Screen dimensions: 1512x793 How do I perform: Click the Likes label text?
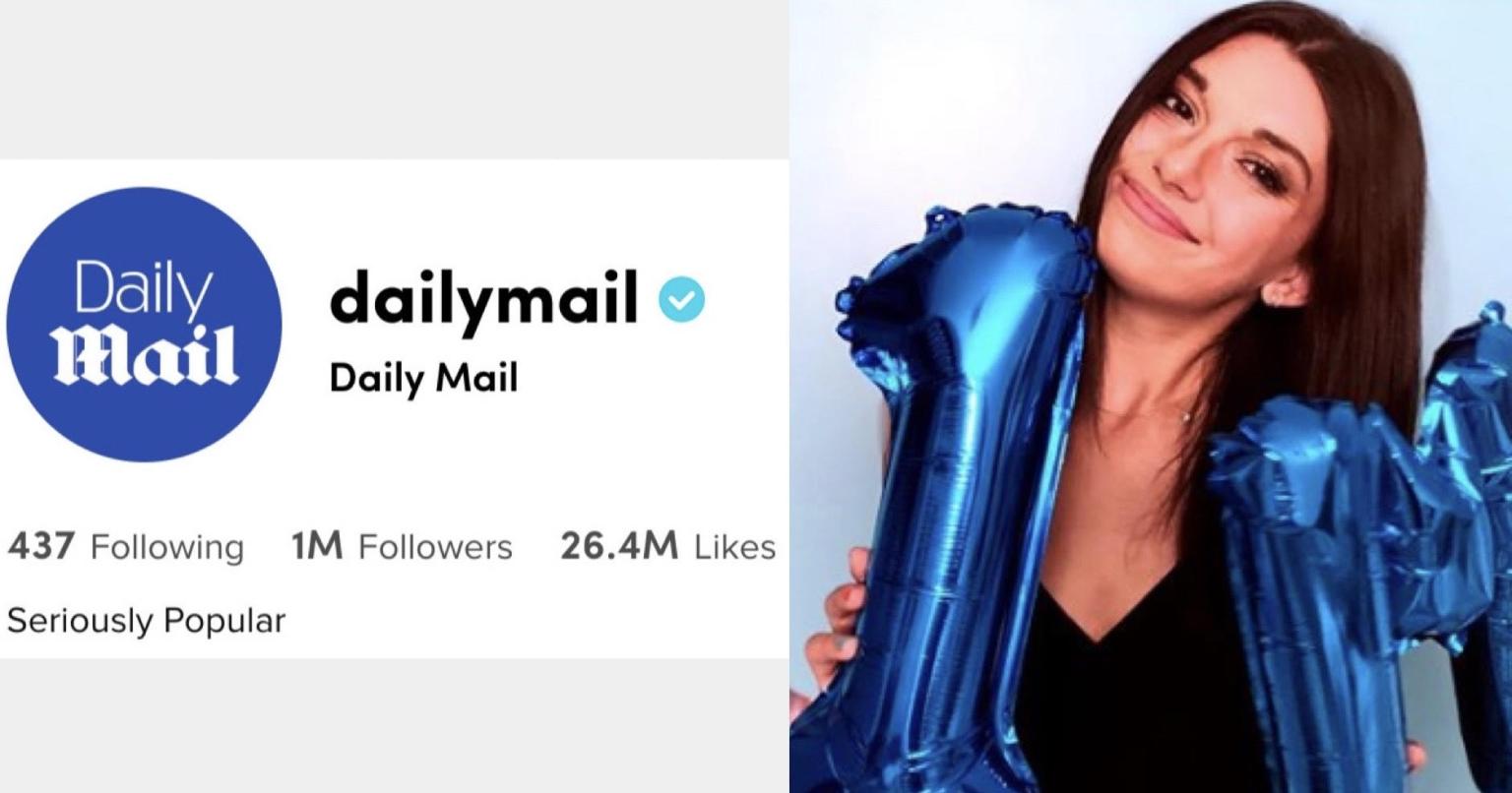(734, 547)
